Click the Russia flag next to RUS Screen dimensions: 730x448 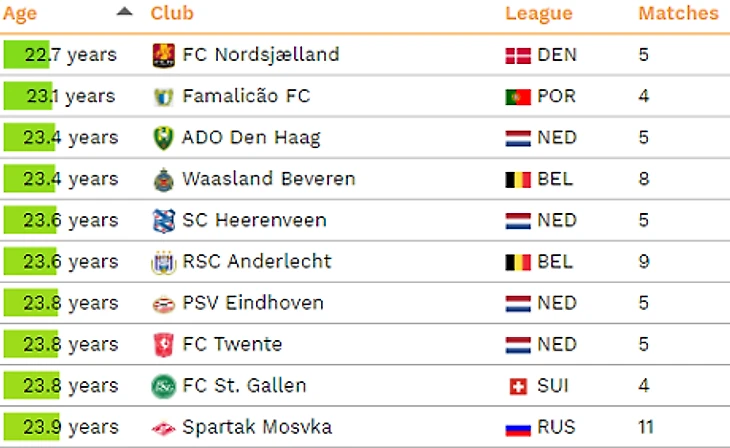pyautogui.click(x=518, y=428)
